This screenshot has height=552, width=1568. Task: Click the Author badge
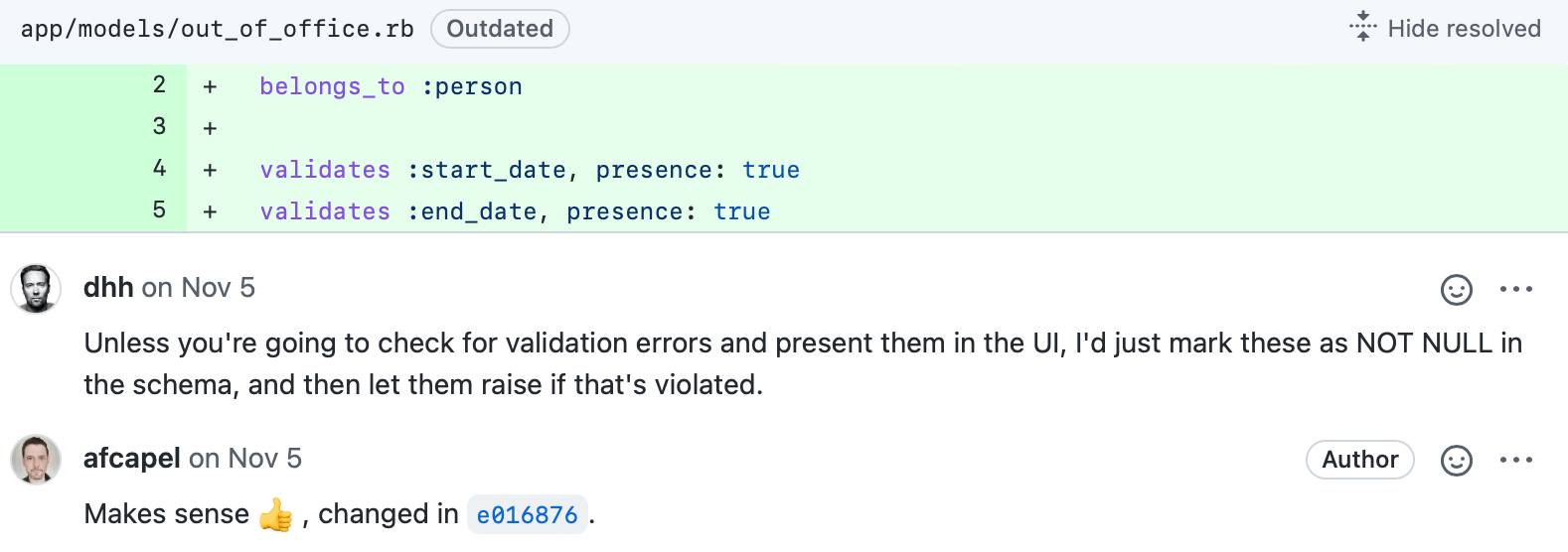1360,460
